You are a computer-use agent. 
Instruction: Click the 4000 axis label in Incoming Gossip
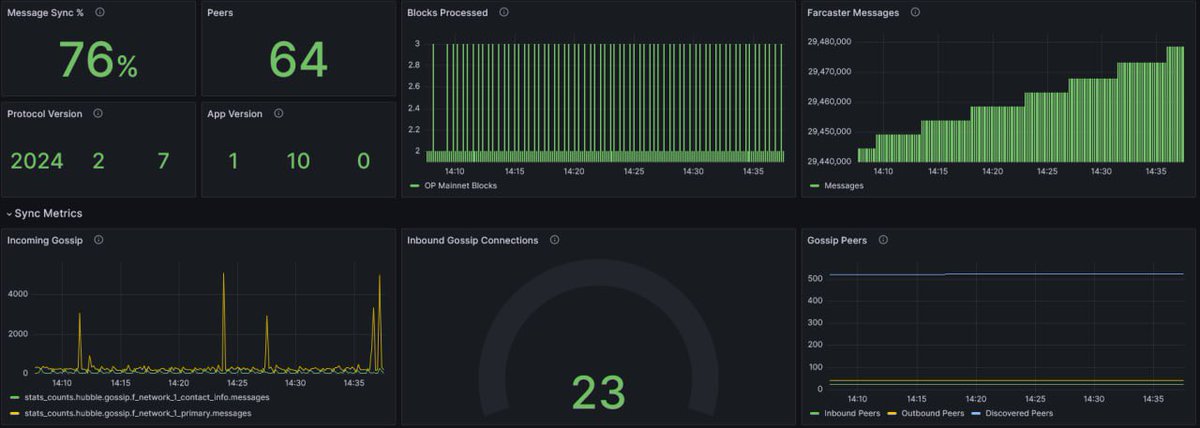point(19,294)
